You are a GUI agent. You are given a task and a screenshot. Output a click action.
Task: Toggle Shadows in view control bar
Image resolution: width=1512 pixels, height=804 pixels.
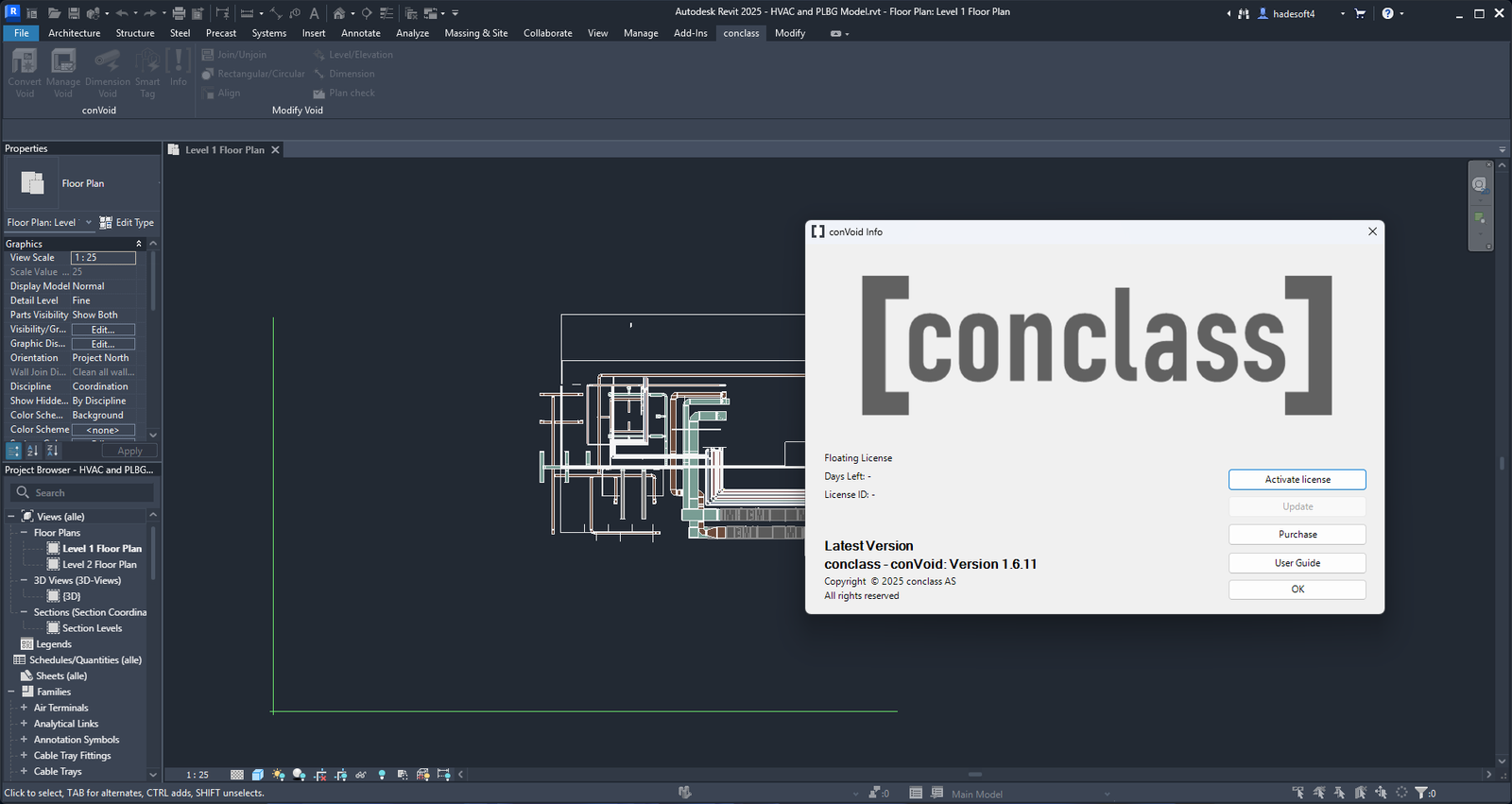click(x=300, y=775)
